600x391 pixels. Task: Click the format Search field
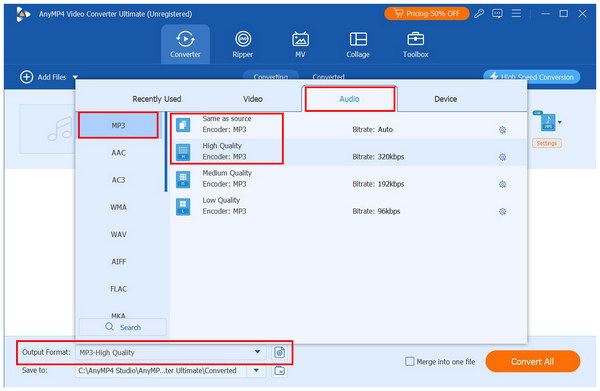click(123, 327)
